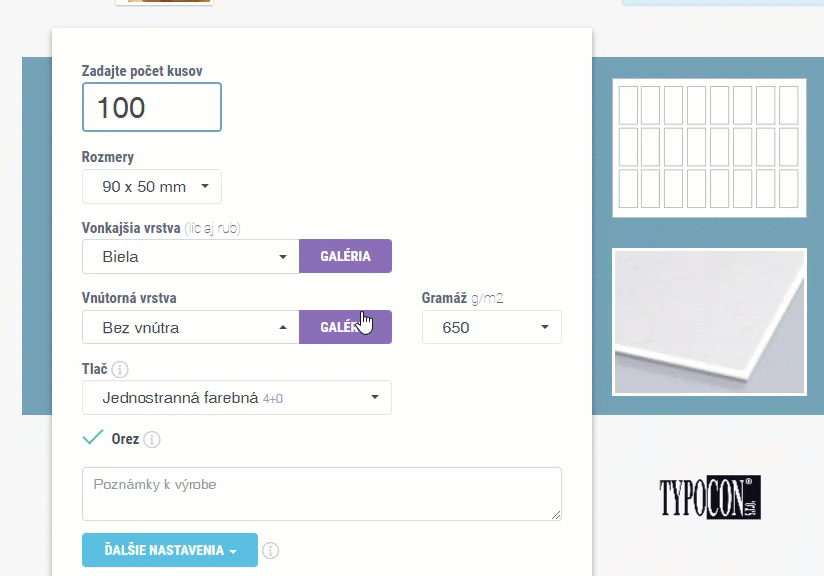
Task: Click the caret arrow on Ďalšie nastavenia
Action: click(x=233, y=551)
